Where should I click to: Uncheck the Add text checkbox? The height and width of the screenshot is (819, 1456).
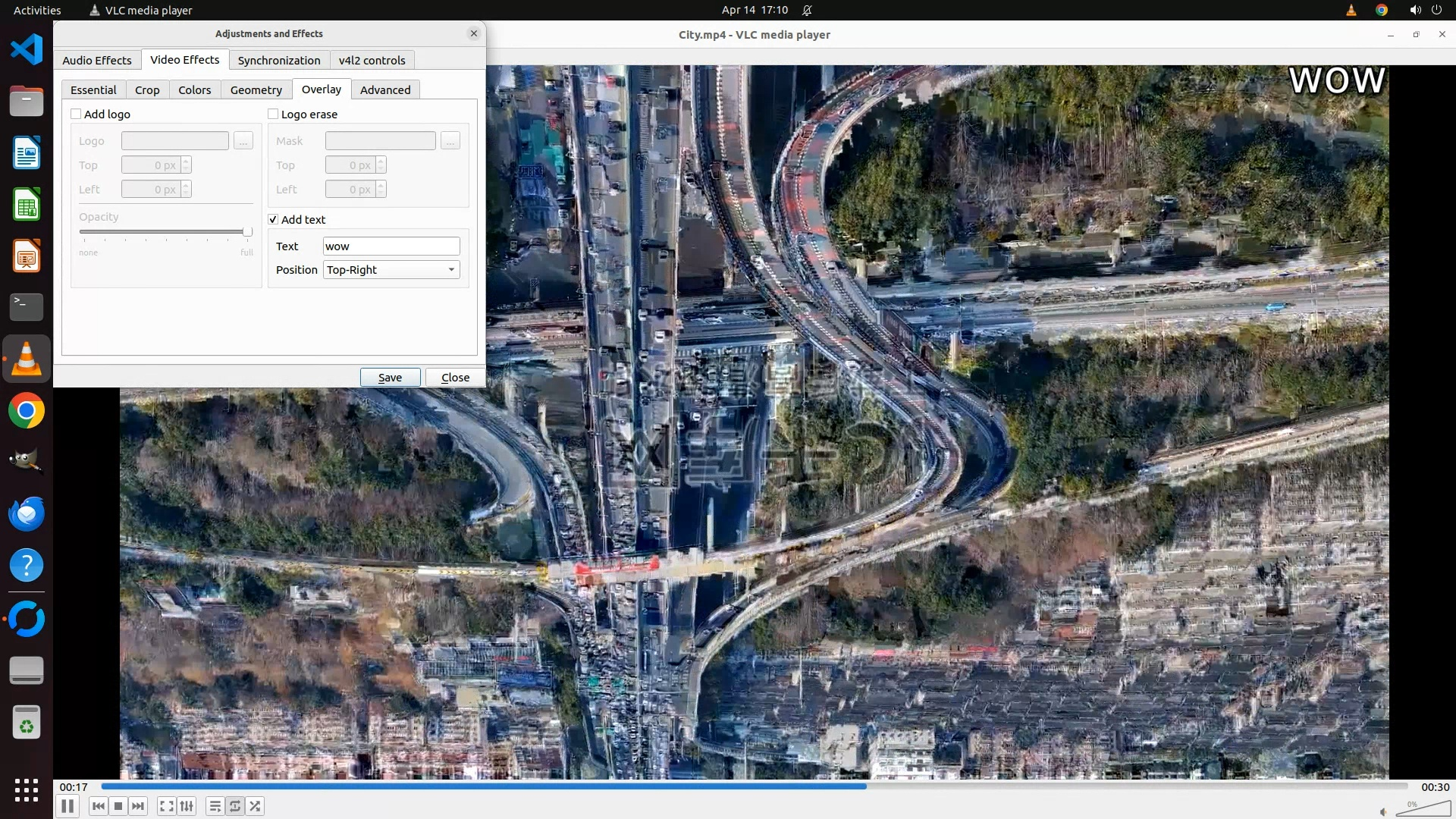tap(273, 219)
